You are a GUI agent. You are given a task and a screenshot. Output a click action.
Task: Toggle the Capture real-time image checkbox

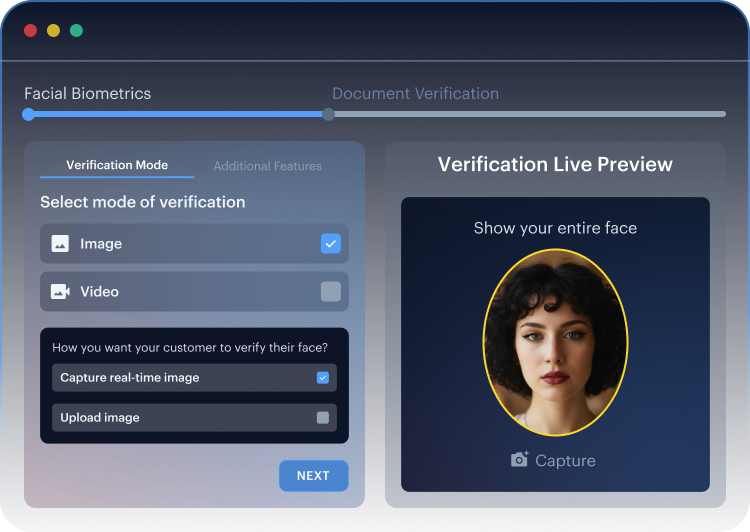(x=323, y=377)
